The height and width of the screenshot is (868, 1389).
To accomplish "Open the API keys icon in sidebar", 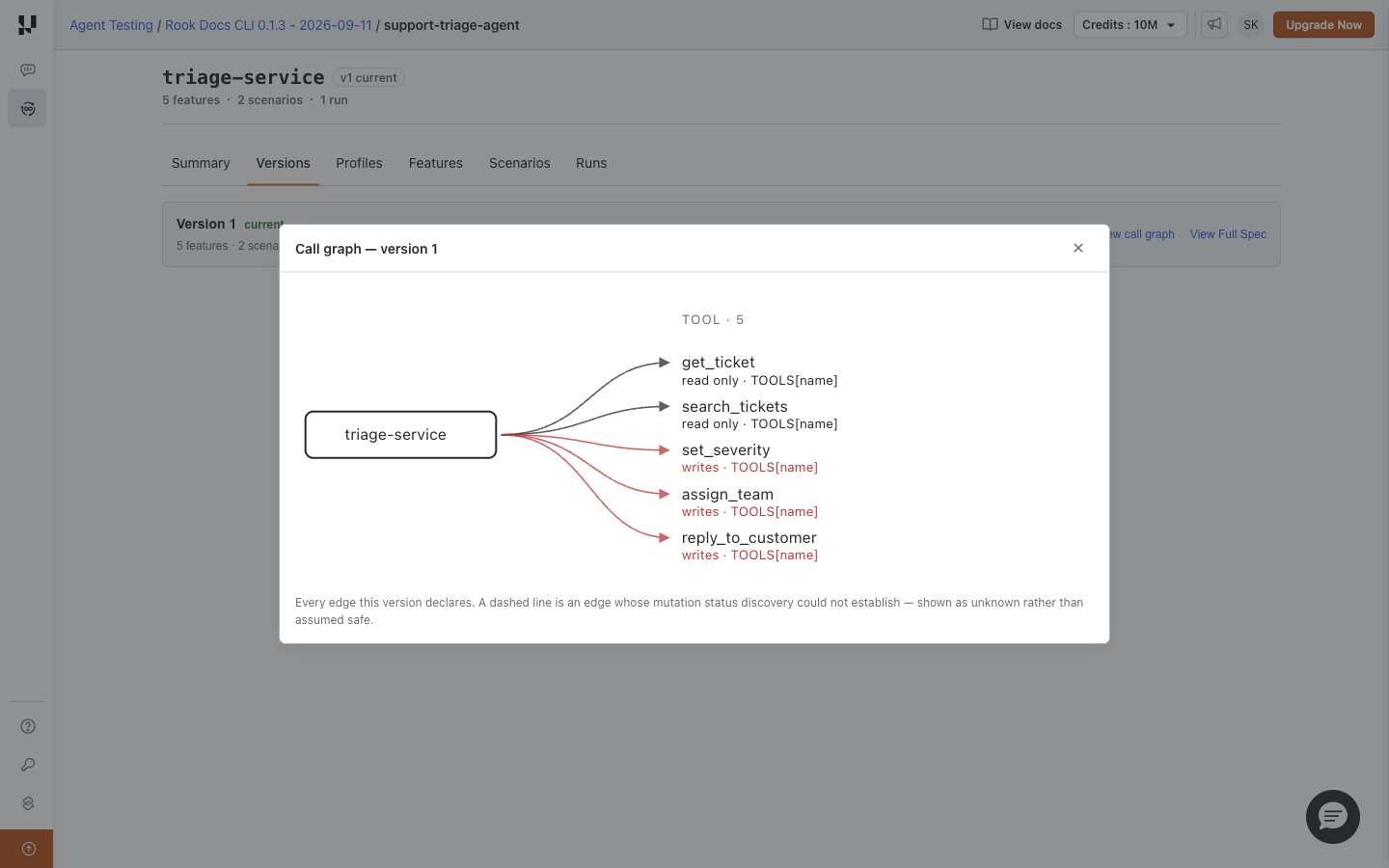I will [x=28, y=765].
